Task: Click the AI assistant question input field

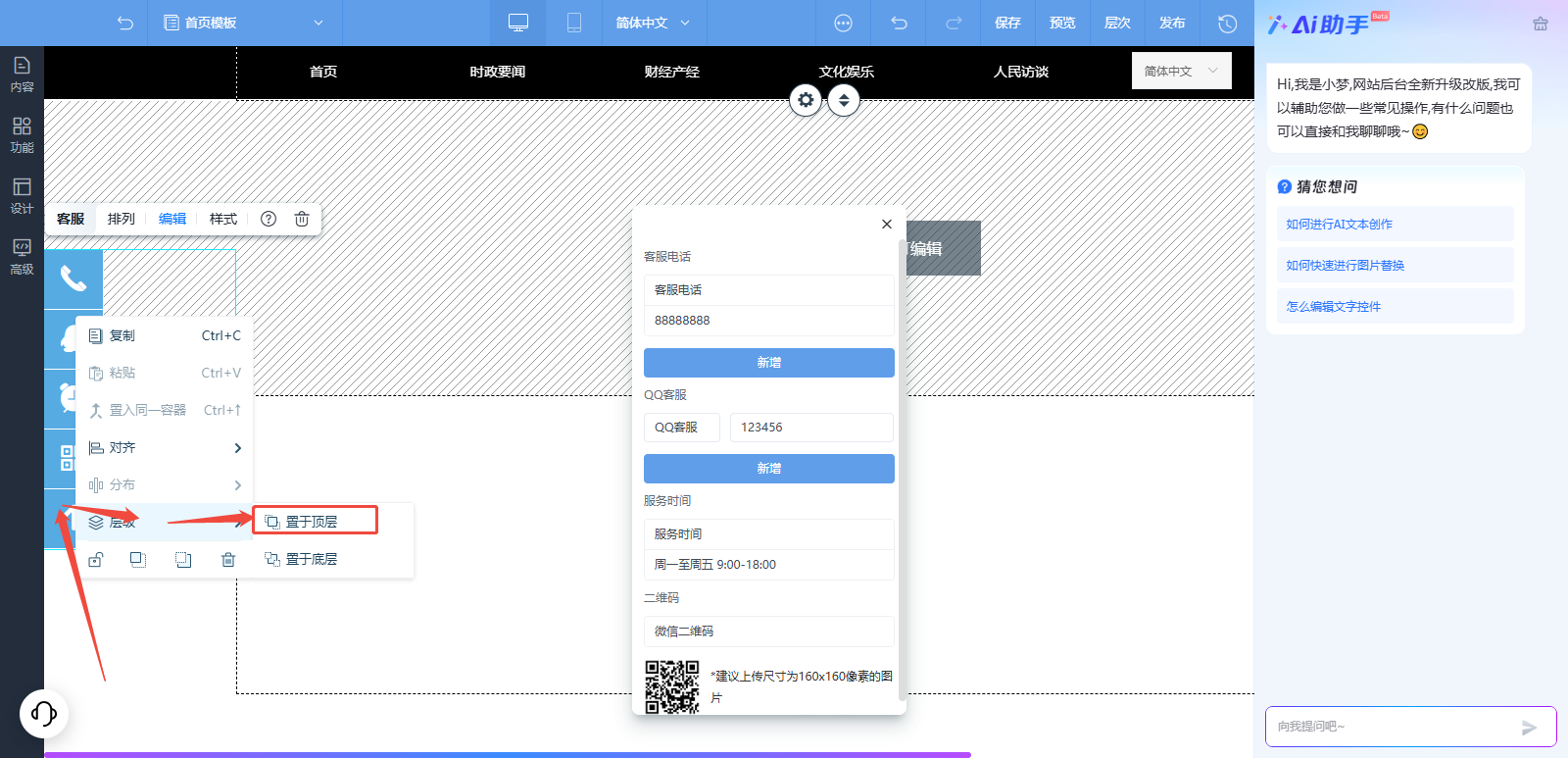Action: click(x=1392, y=727)
